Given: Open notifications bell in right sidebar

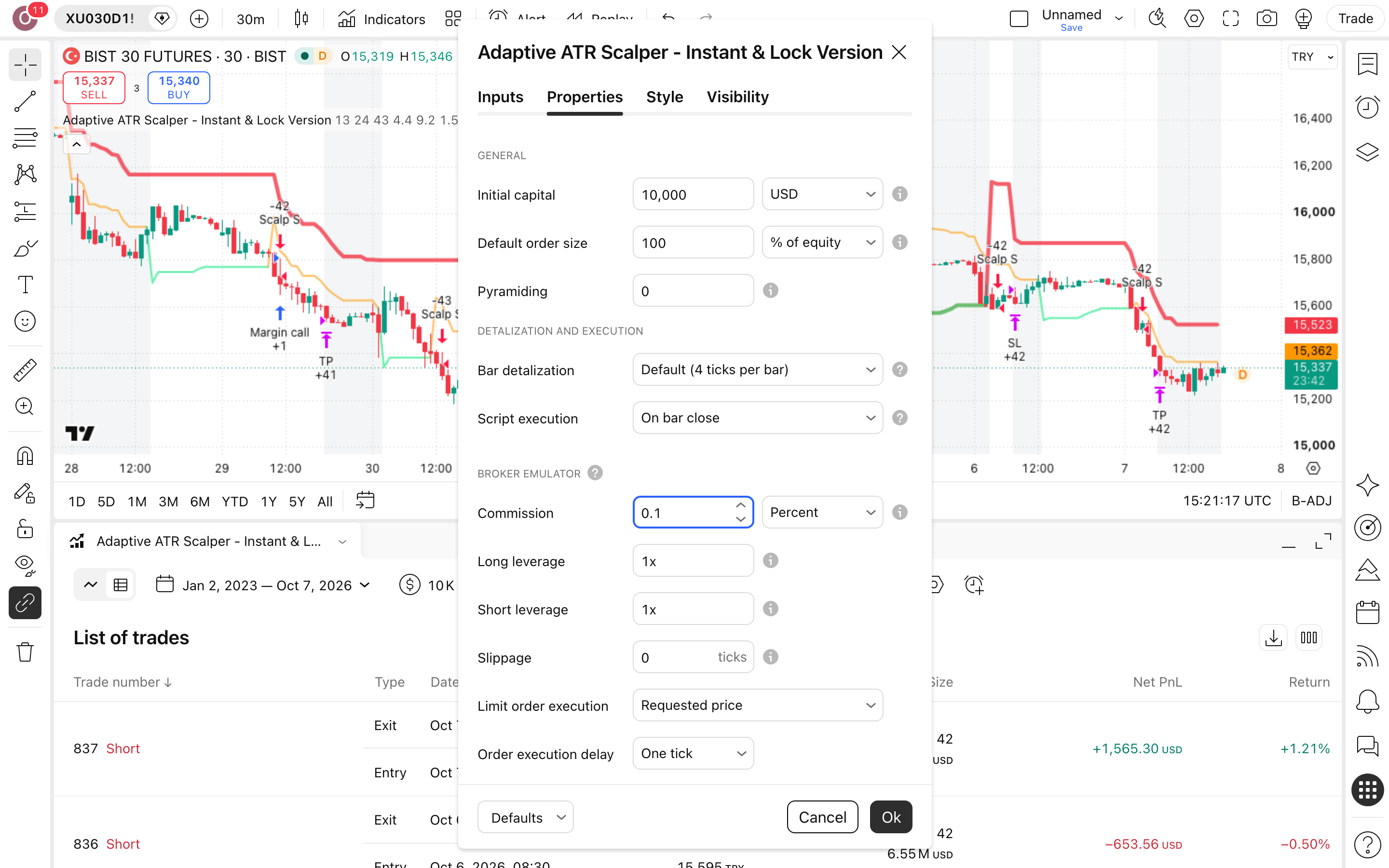Looking at the screenshot, I should click(x=1368, y=702).
